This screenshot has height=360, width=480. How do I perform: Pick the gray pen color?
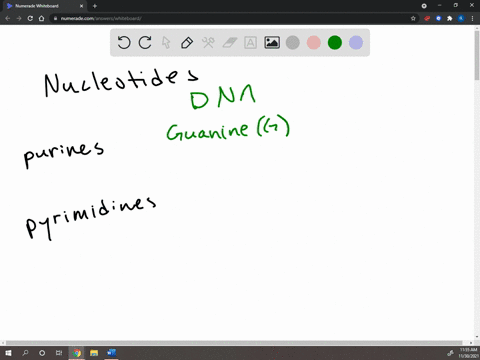(x=293, y=43)
